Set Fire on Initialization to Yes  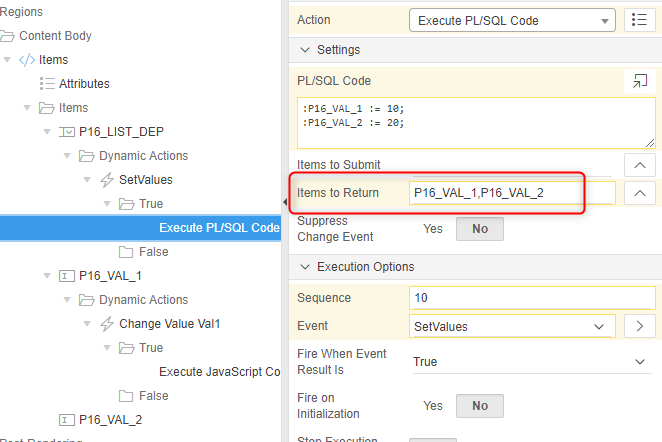point(432,406)
